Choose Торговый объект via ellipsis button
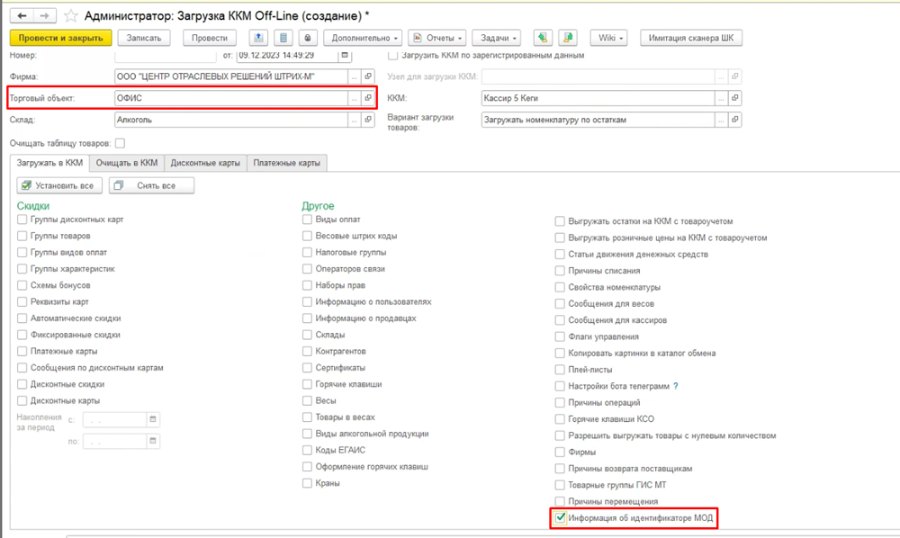900x538 pixels. click(355, 98)
